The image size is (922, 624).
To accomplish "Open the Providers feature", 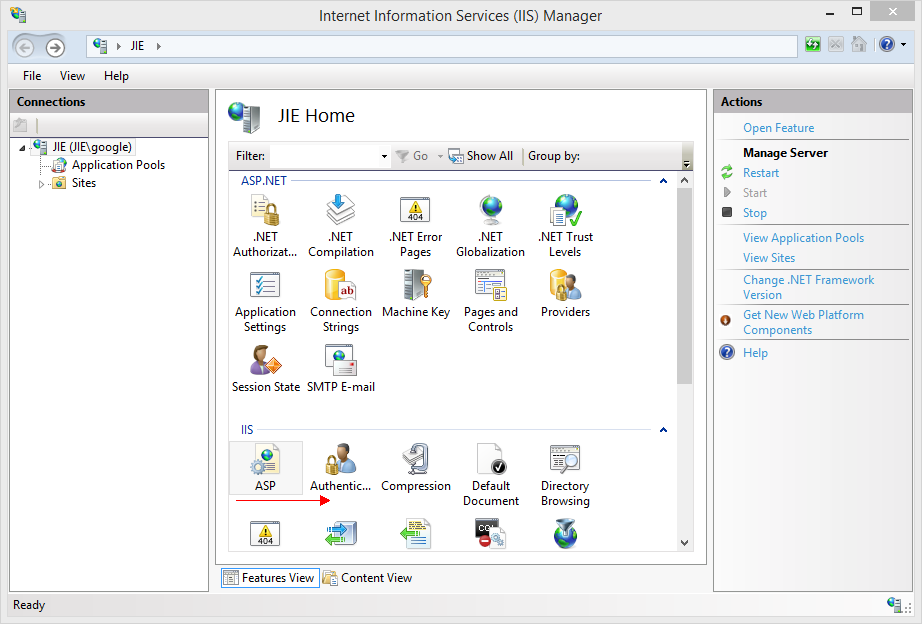I will click(565, 295).
